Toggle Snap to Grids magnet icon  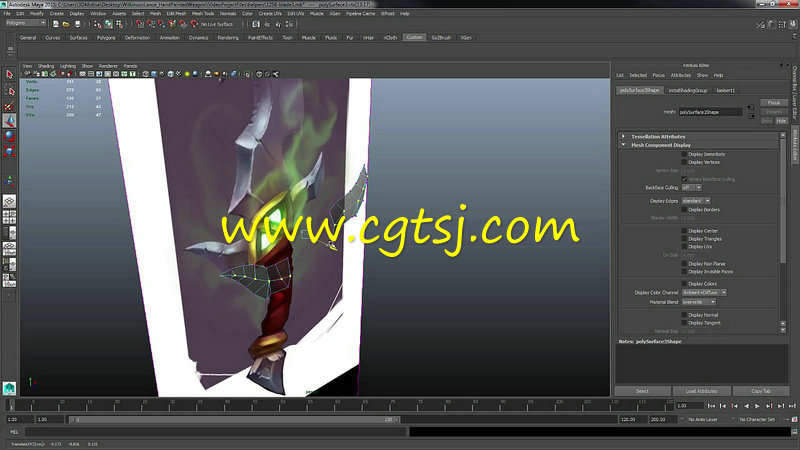click(140, 24)
